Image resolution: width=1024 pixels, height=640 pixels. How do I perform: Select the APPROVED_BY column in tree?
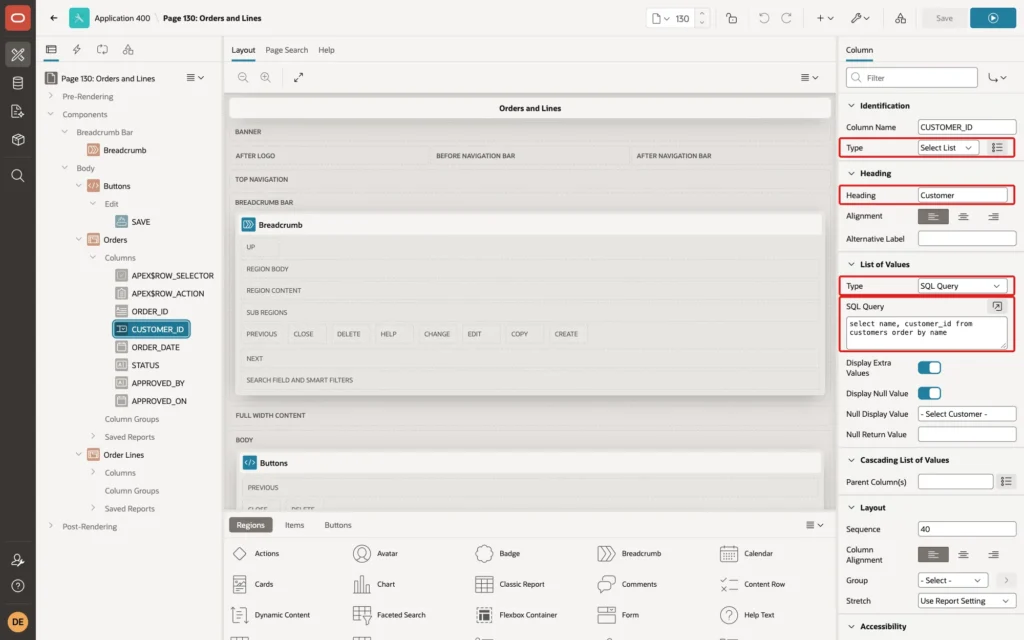pos(158,383)
